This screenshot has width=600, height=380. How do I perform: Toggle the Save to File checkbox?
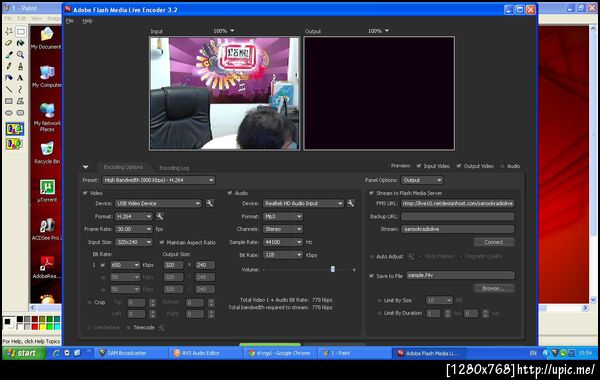click(371, 276)
